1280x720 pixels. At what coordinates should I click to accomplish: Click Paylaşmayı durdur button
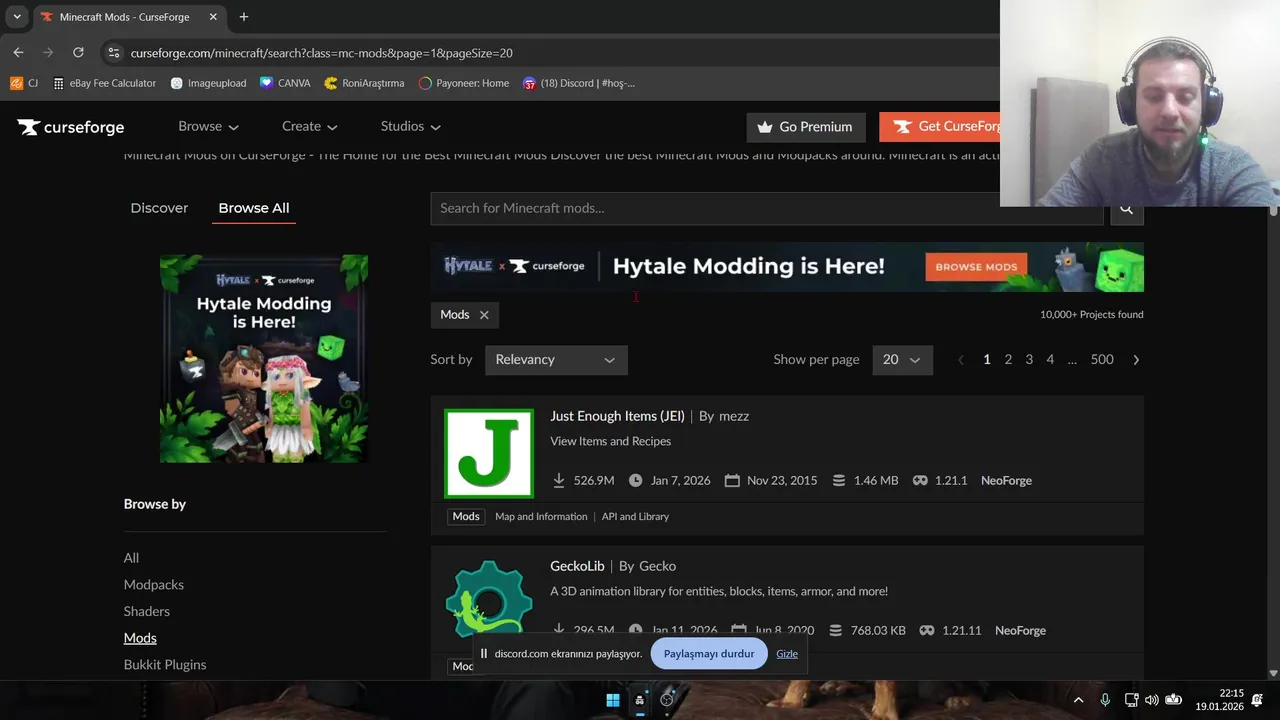[709, 654]
